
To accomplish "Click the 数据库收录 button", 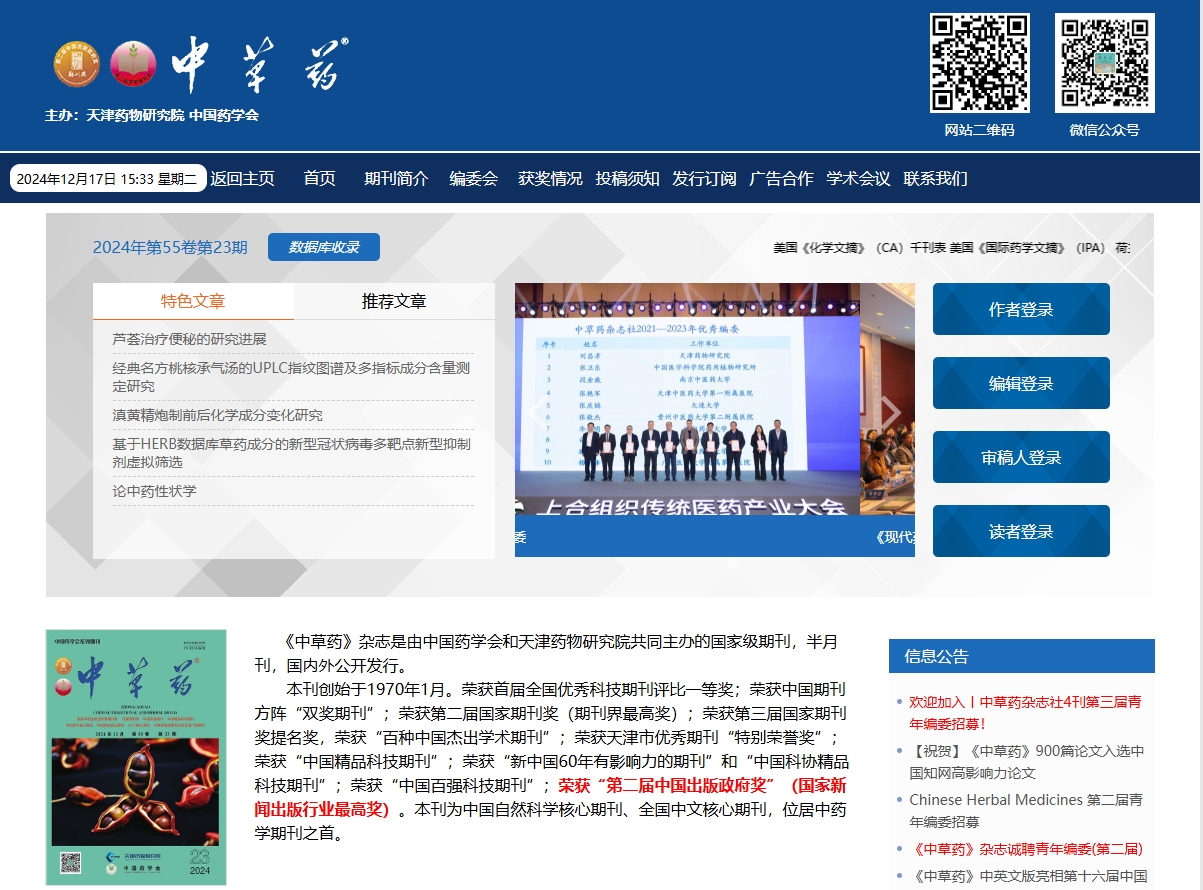I will (324, 247).
